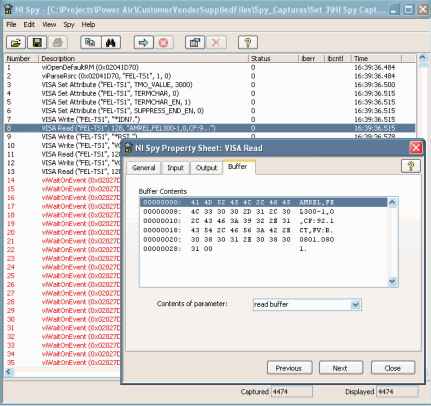Find text using the binoculars icon
The width and height of the screenshot is (431, 406).
[111, 43]
